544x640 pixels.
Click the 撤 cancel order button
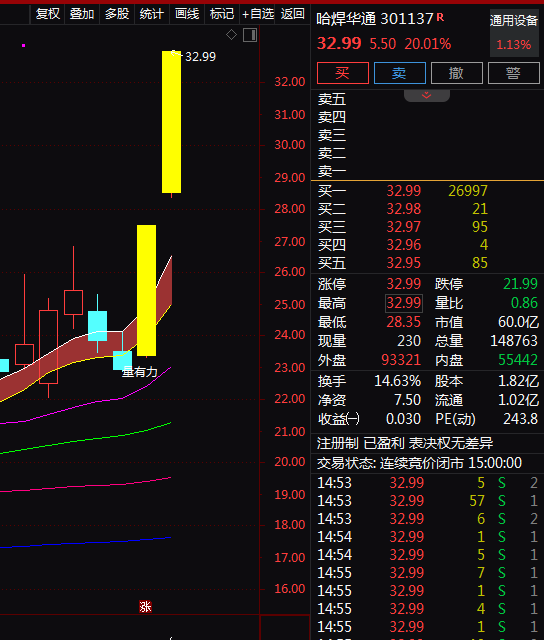457,73
